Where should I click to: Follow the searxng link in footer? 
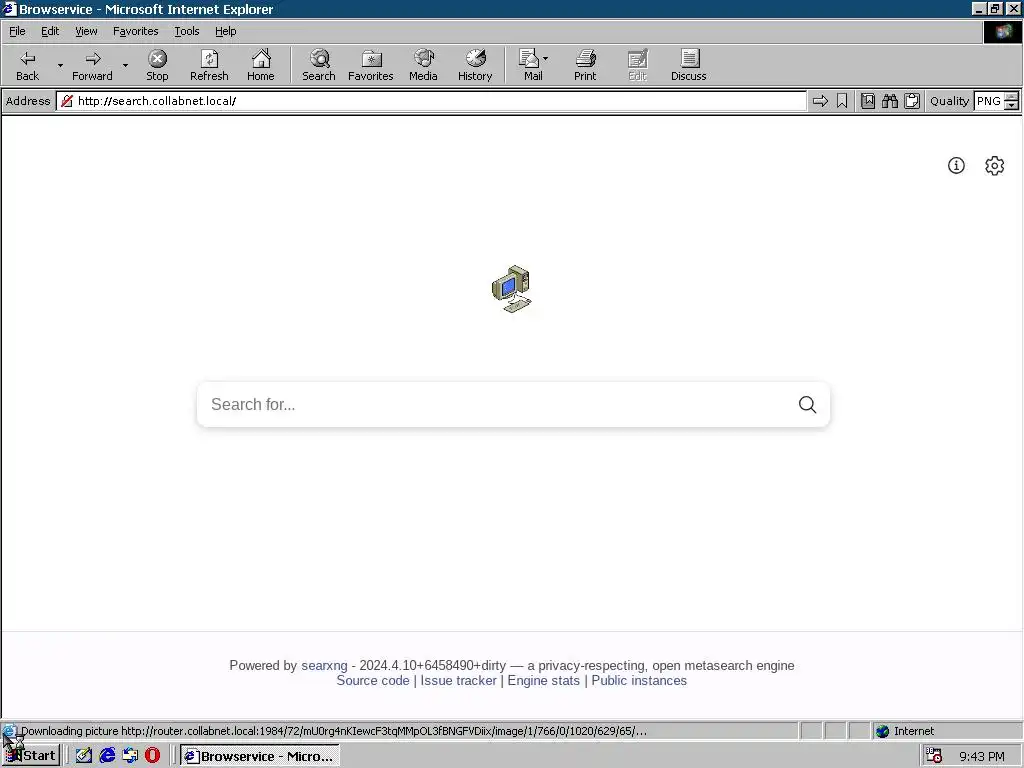coord(324,665)
